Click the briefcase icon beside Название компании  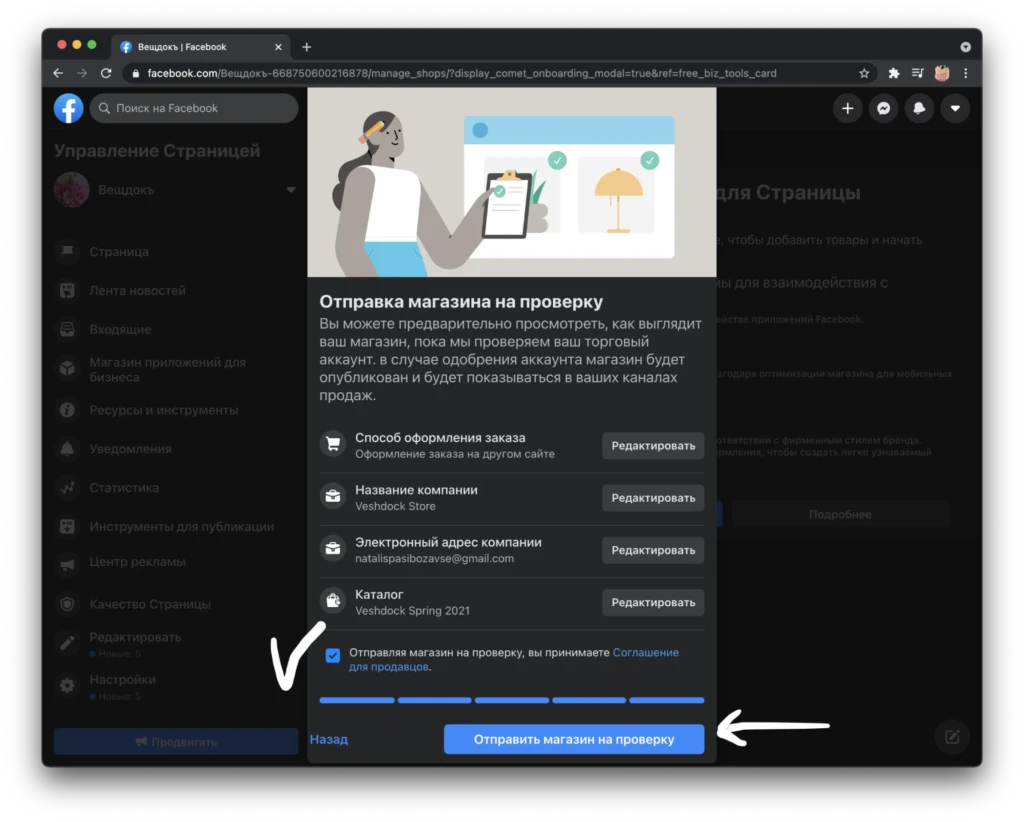tap(333, 496)
